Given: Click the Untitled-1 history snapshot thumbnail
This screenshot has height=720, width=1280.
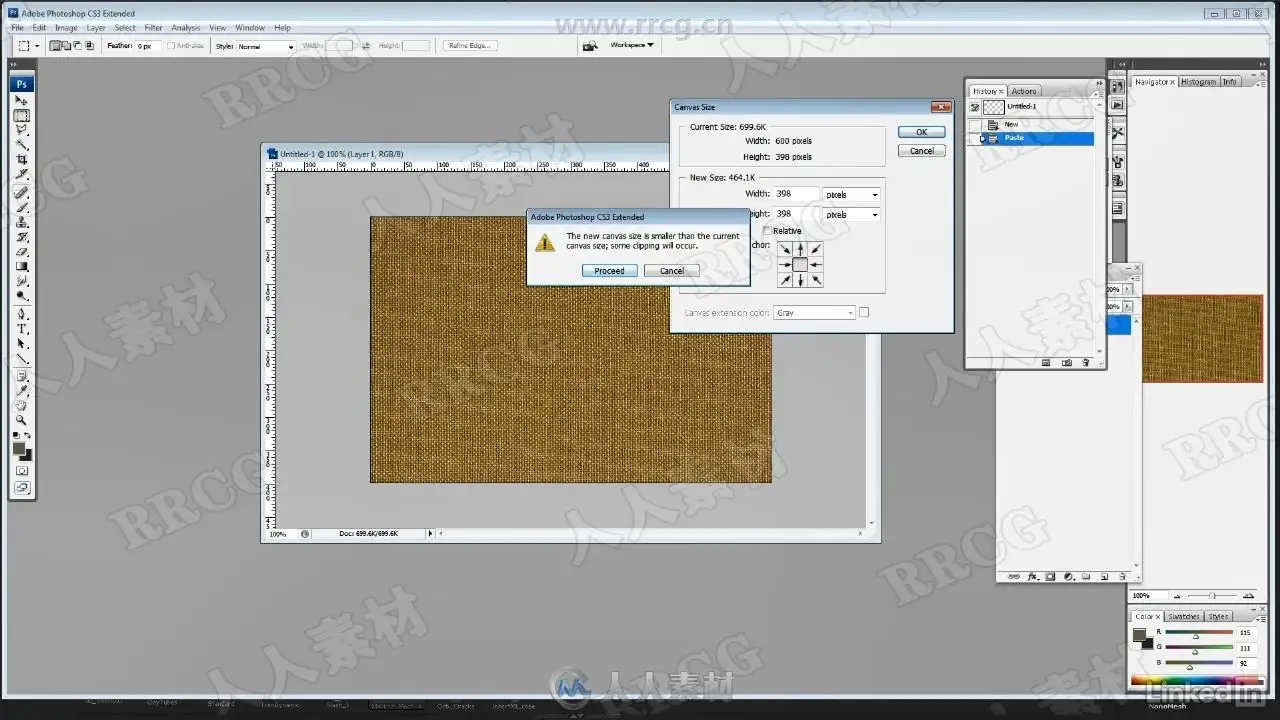Looking at the screenshot, I should pos(993,106).
